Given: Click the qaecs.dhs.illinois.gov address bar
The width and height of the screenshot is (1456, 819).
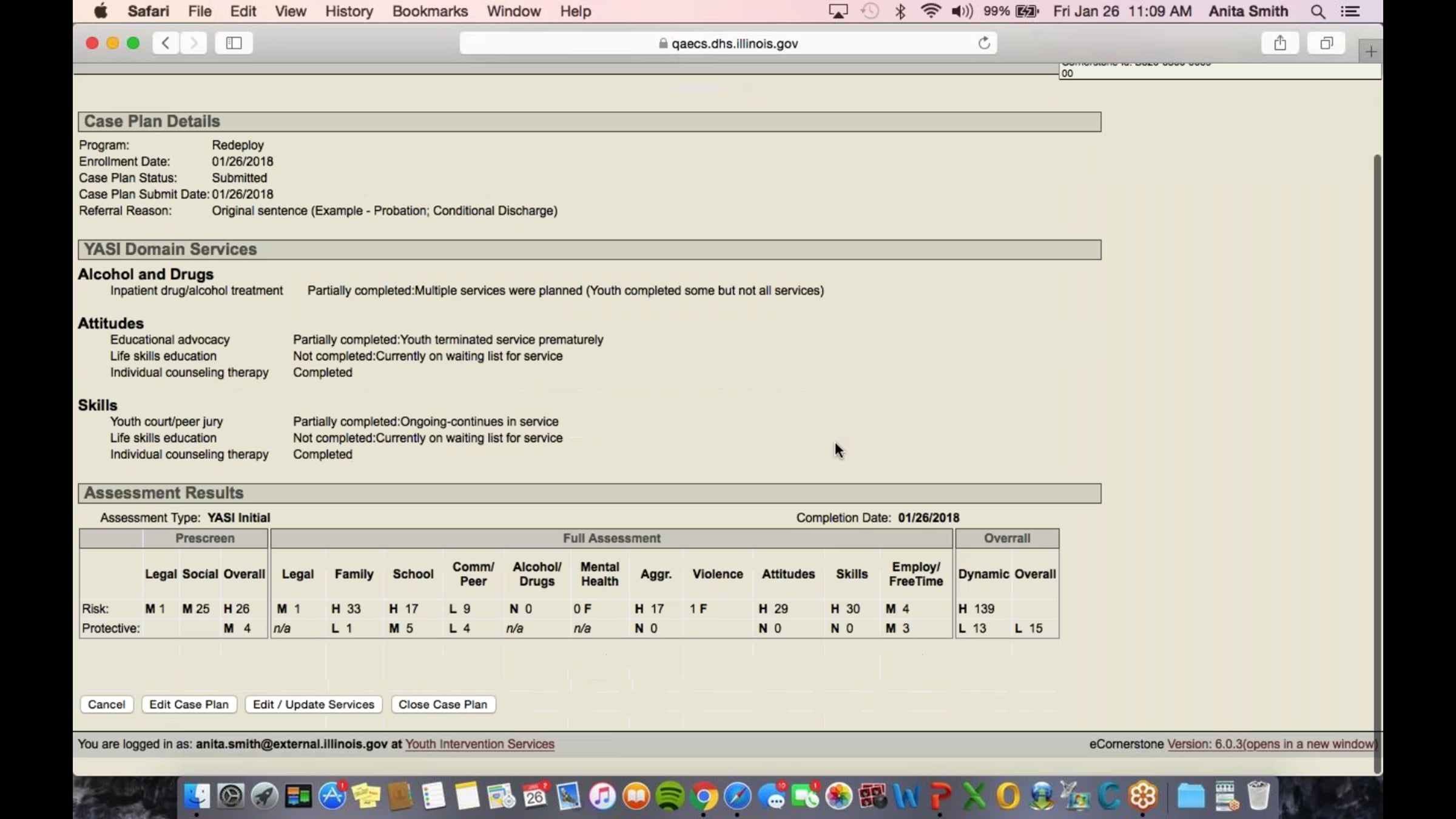Looking at the screenshot, I should pos(728,43).
